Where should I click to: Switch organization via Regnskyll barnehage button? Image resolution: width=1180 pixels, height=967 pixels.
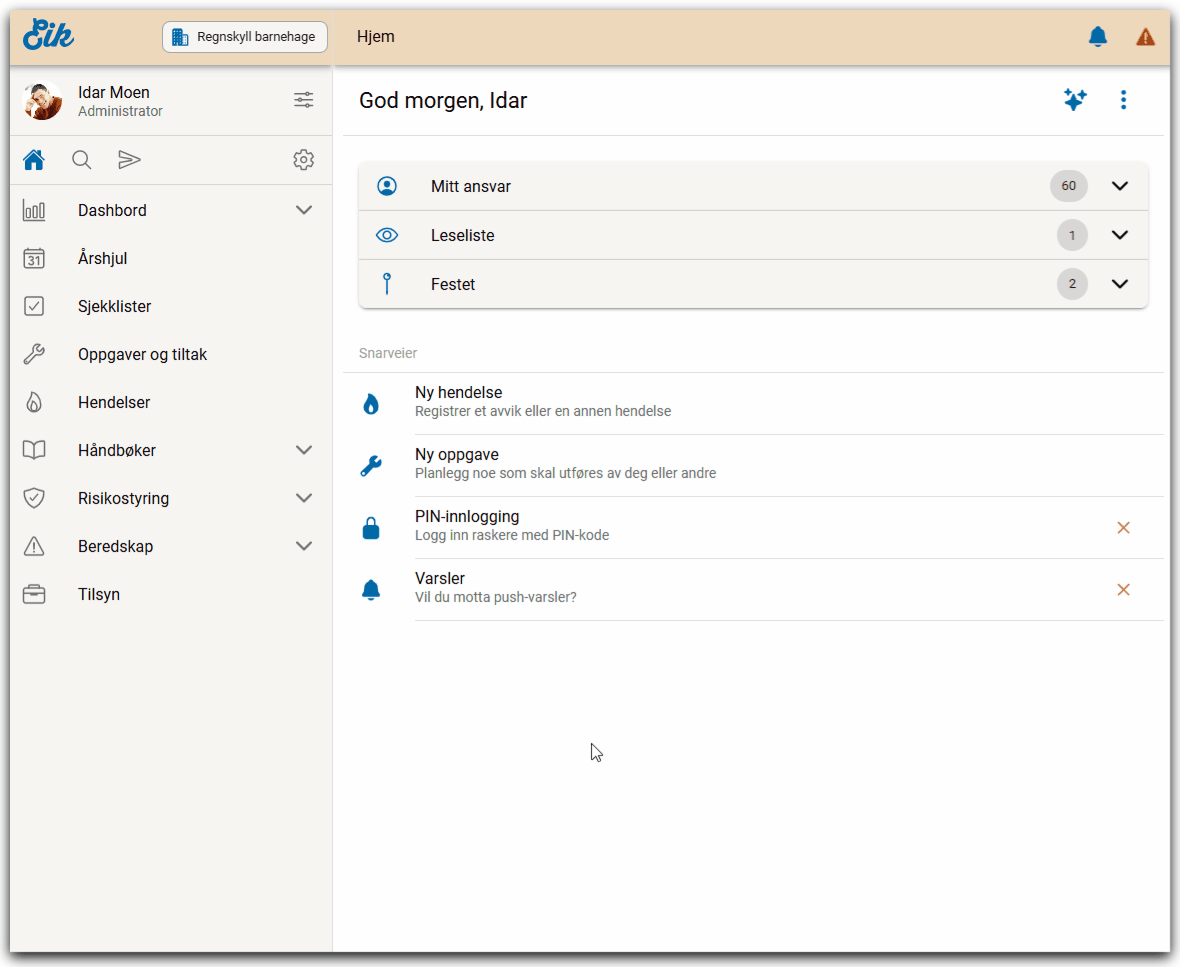click(245, 37)
